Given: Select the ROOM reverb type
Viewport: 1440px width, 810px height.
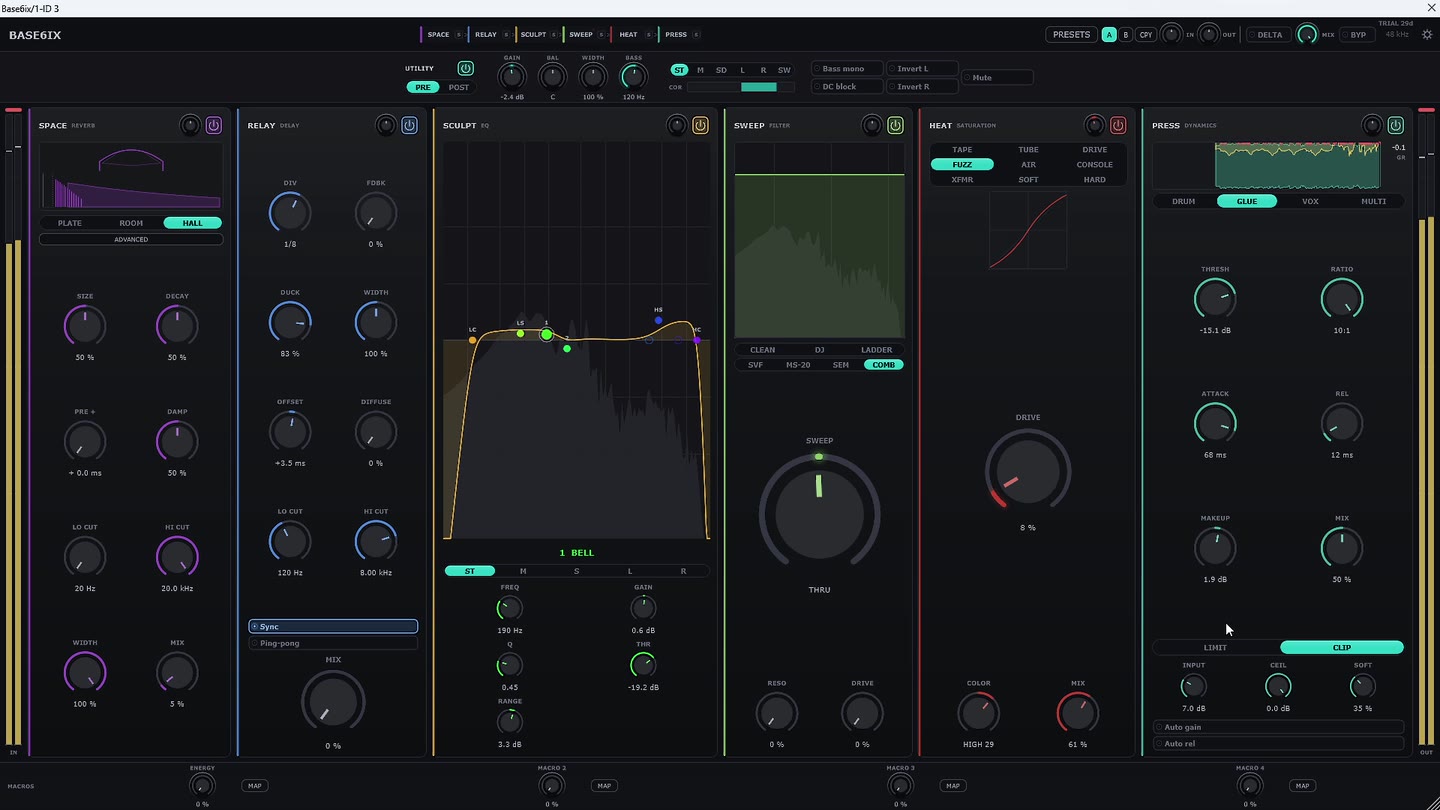Looking at the screenshot, I should pos(131,223).
